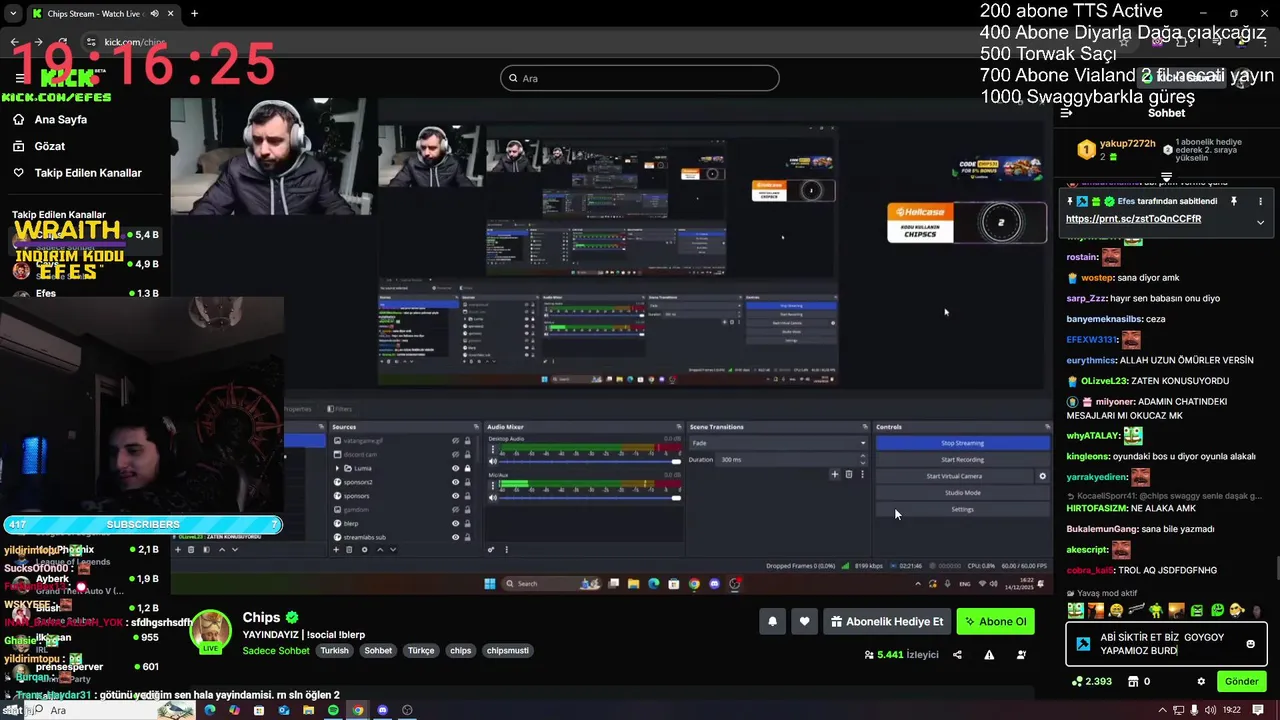Click Stop Streaming in OBS Controls
This screenshot has width=1280, height=720.
962,443
